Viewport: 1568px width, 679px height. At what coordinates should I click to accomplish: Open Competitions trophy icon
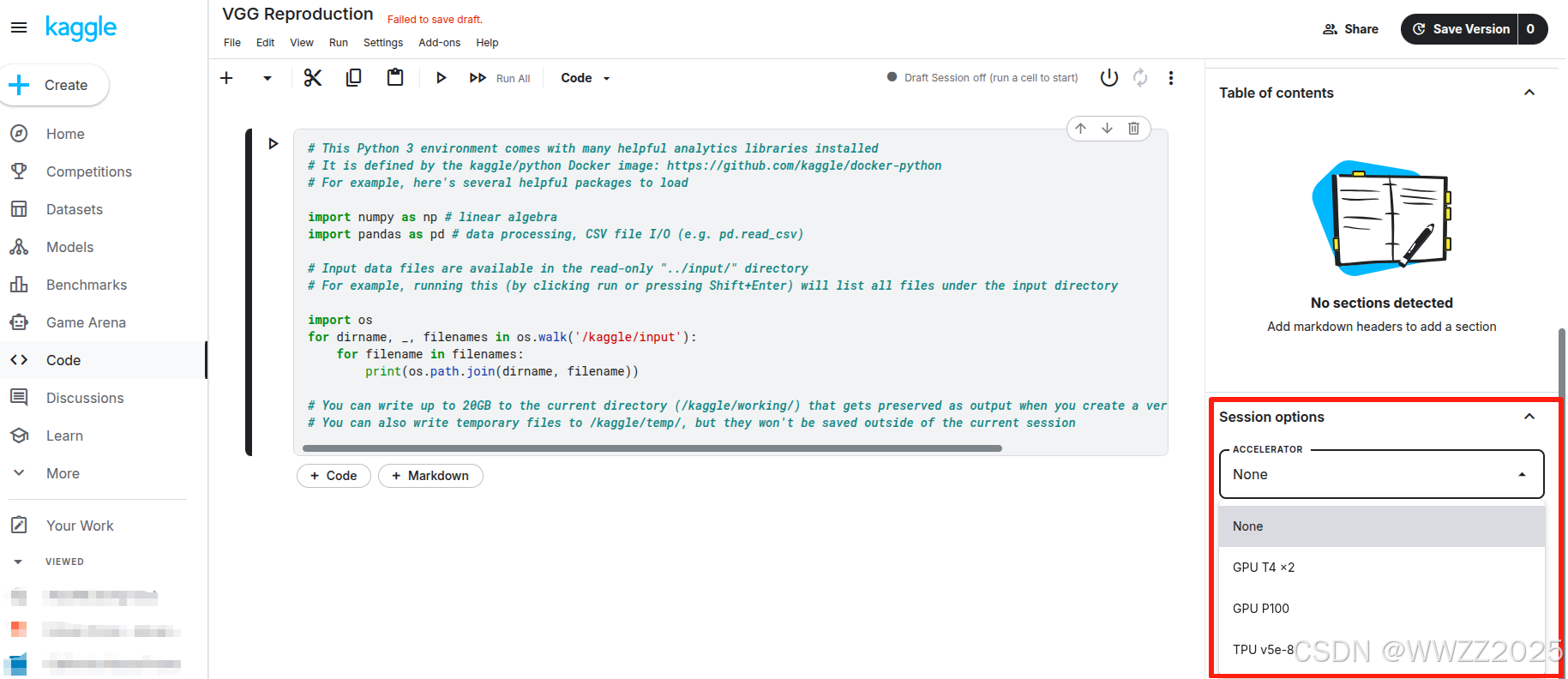click(x=19, y=171)
